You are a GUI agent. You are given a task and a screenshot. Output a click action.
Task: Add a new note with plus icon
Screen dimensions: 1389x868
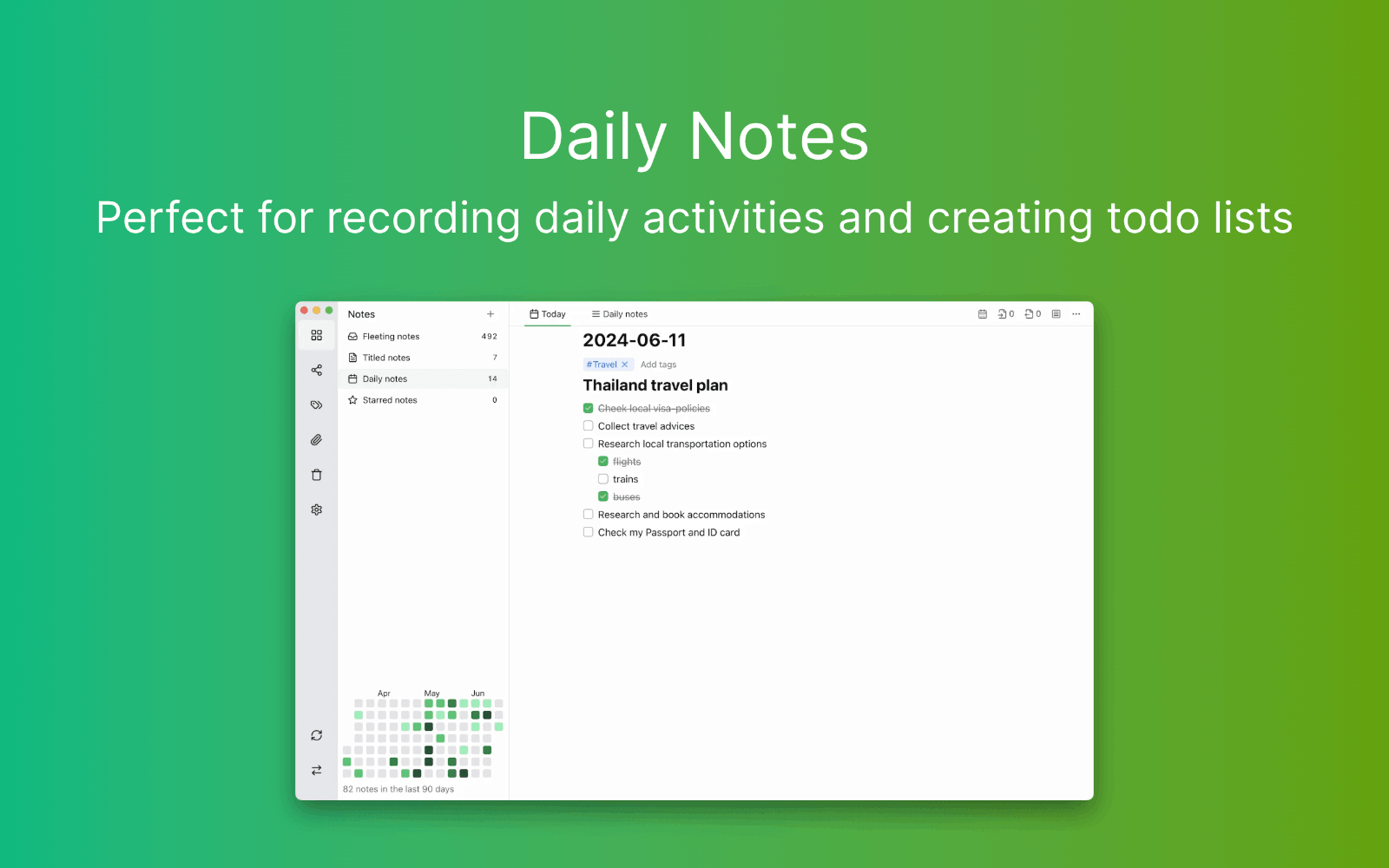tap(490, 314)
